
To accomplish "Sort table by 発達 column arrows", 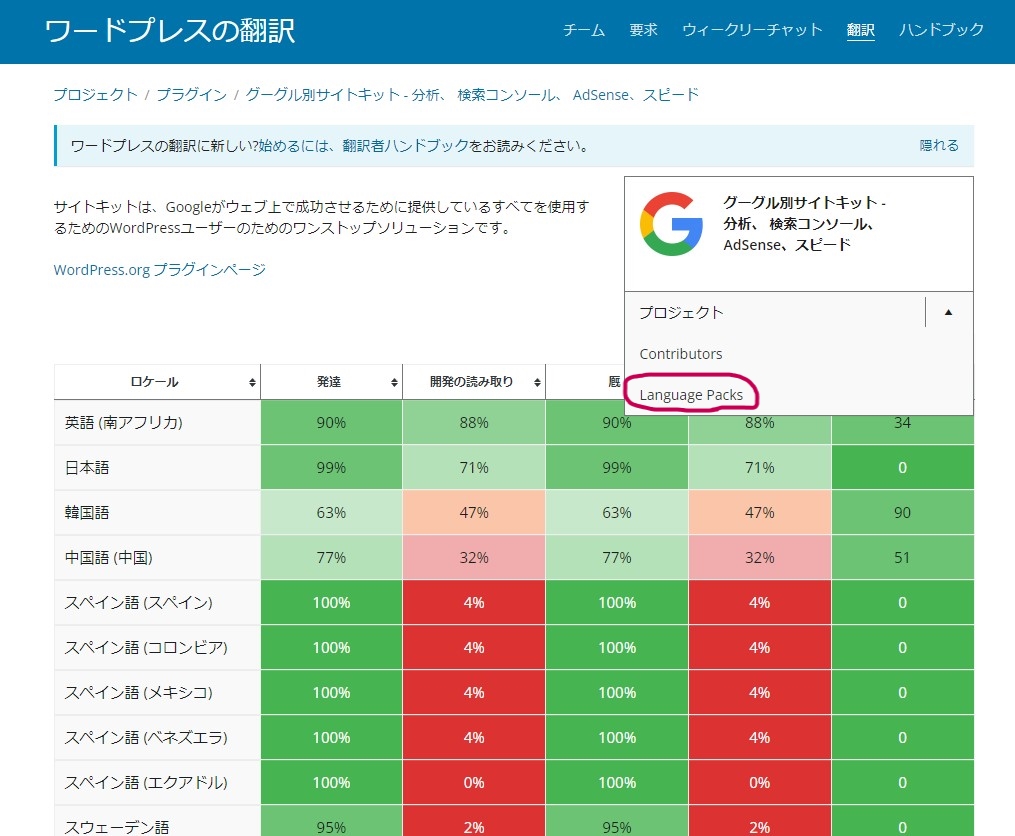I will click(x=394, y=383).
